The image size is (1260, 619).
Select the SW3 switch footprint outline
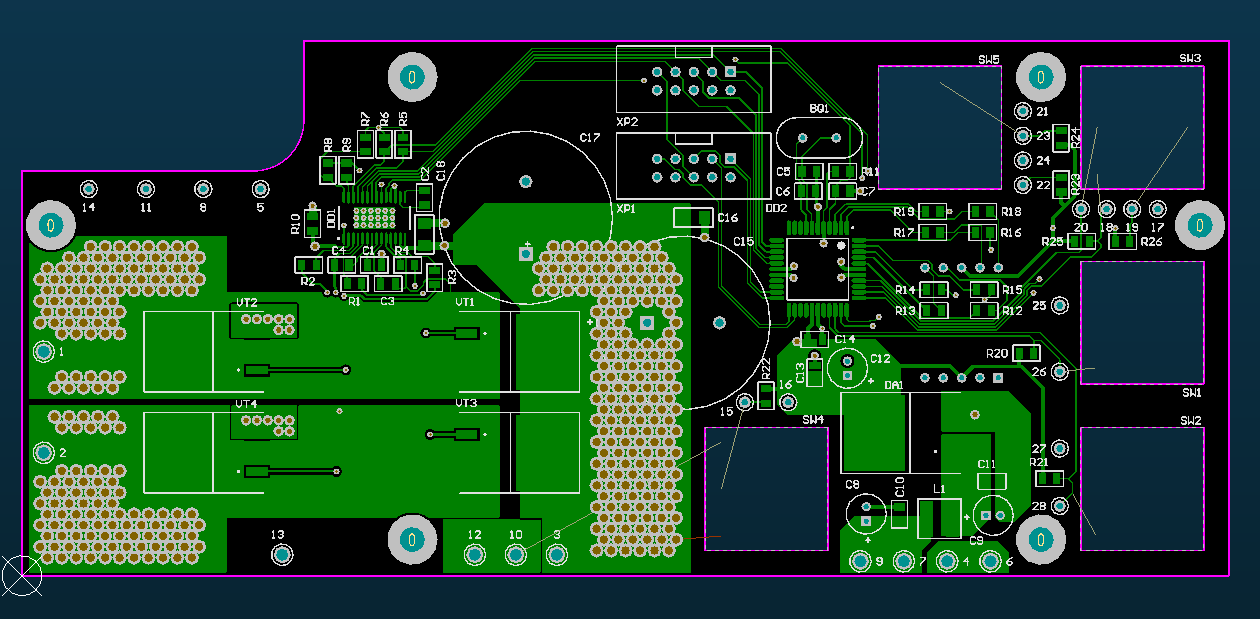point(1142,127)
